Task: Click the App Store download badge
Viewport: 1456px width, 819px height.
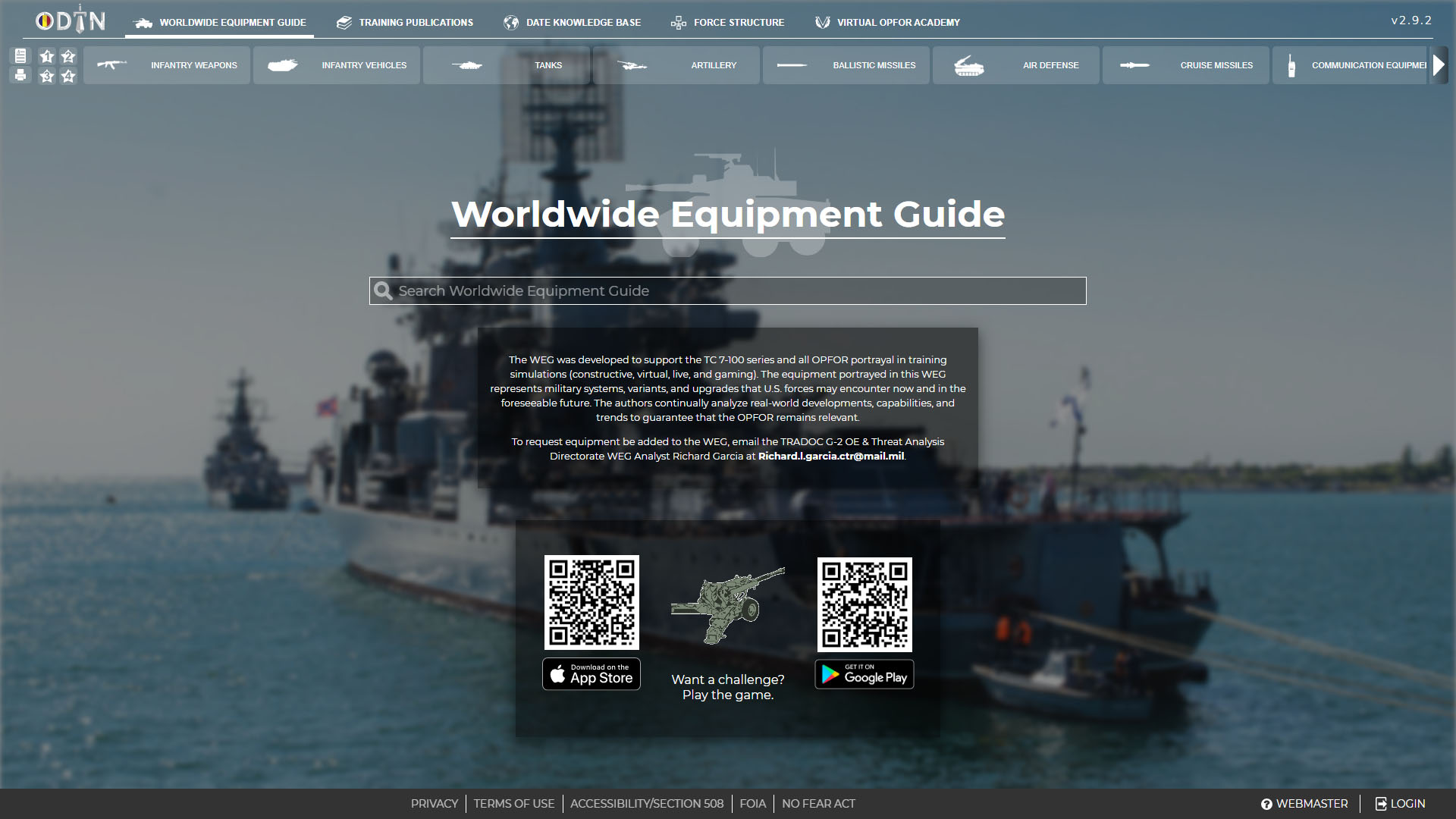Action: click(x=591, y=674)
